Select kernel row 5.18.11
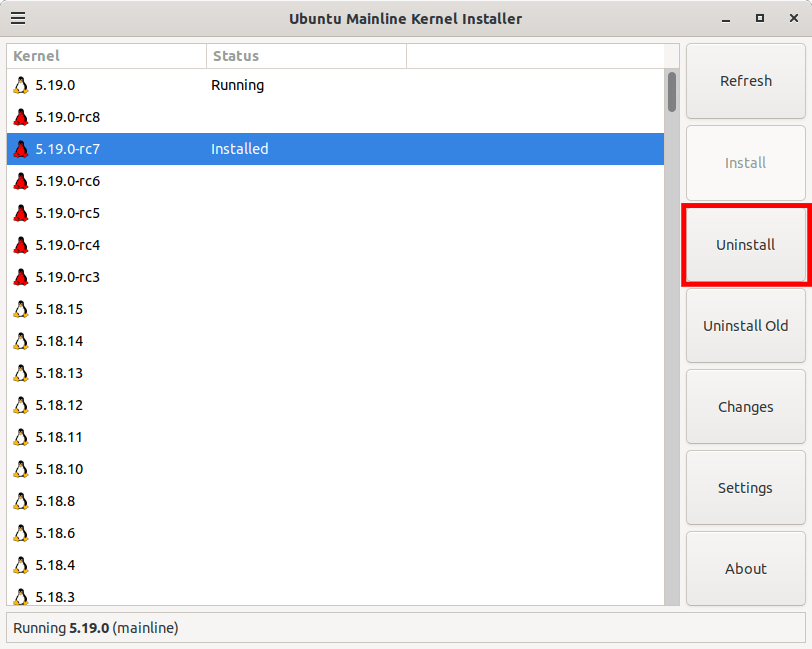812x649 pixels. 335,437
